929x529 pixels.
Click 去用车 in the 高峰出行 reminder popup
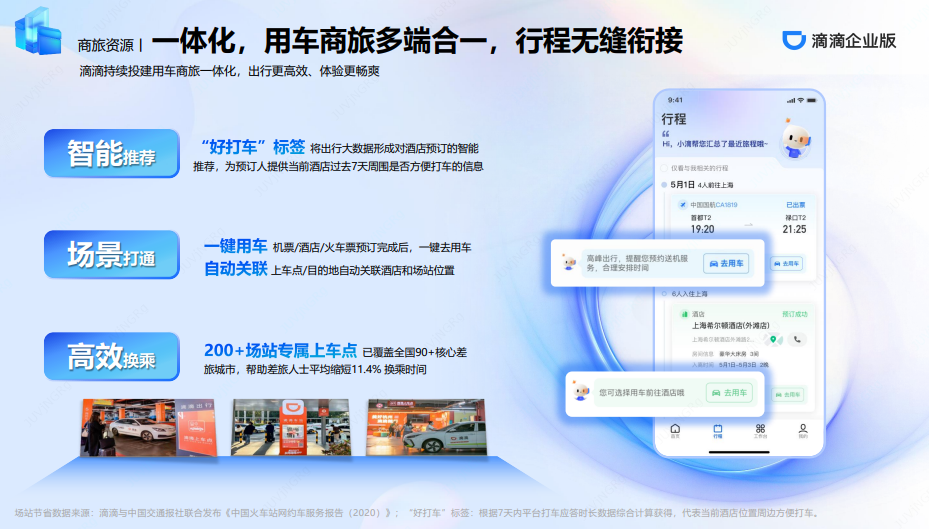[x=727, y=264]
